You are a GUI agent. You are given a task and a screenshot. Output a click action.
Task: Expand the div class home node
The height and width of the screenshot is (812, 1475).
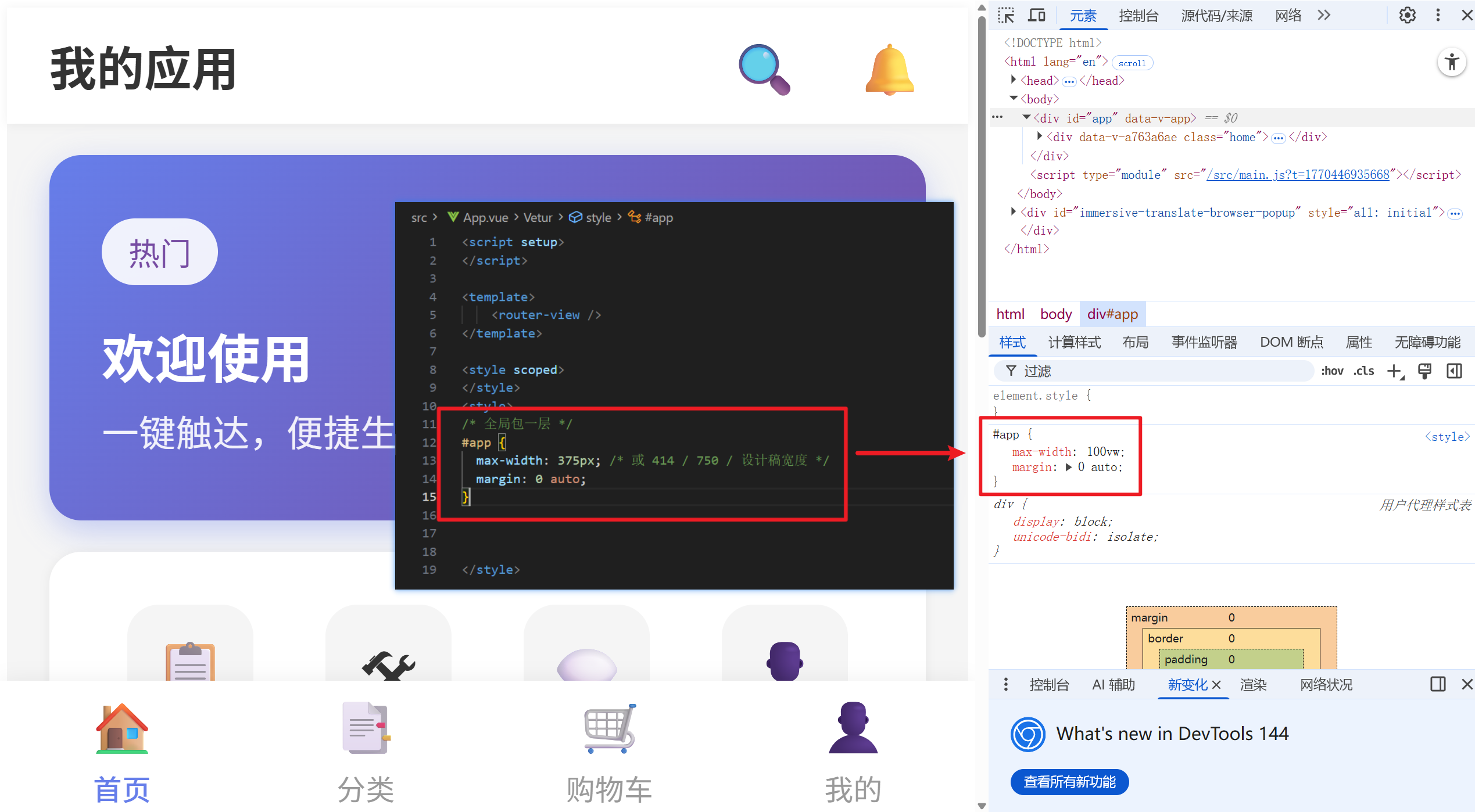[1040, 136]
